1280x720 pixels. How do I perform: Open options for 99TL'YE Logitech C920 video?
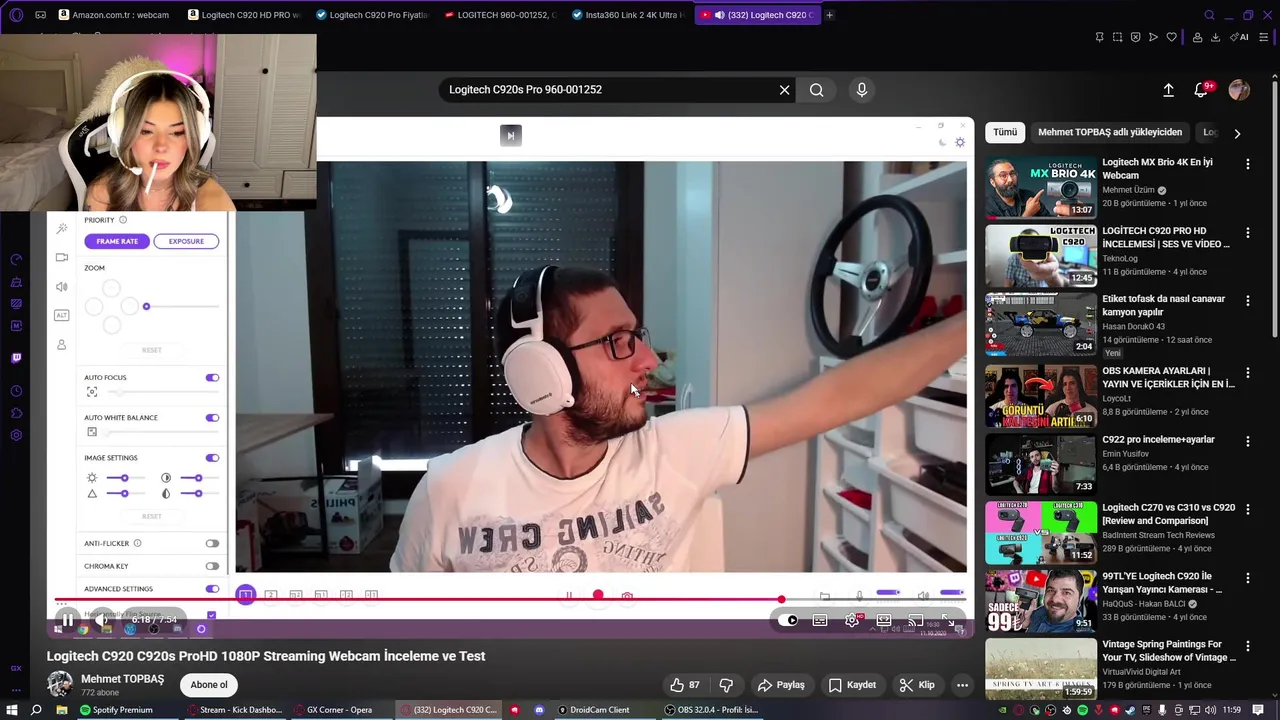[1247, 578]
